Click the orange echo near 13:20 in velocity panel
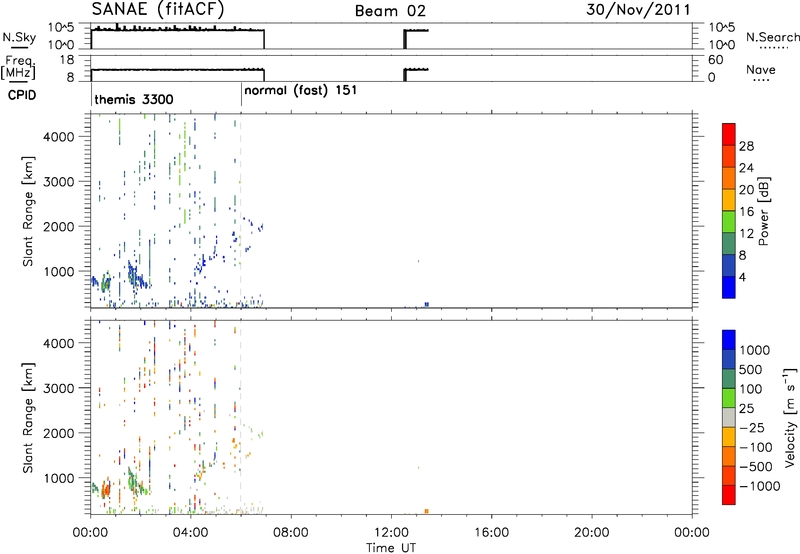This screenshot has width=800, height=554. (x=427, y=511)
